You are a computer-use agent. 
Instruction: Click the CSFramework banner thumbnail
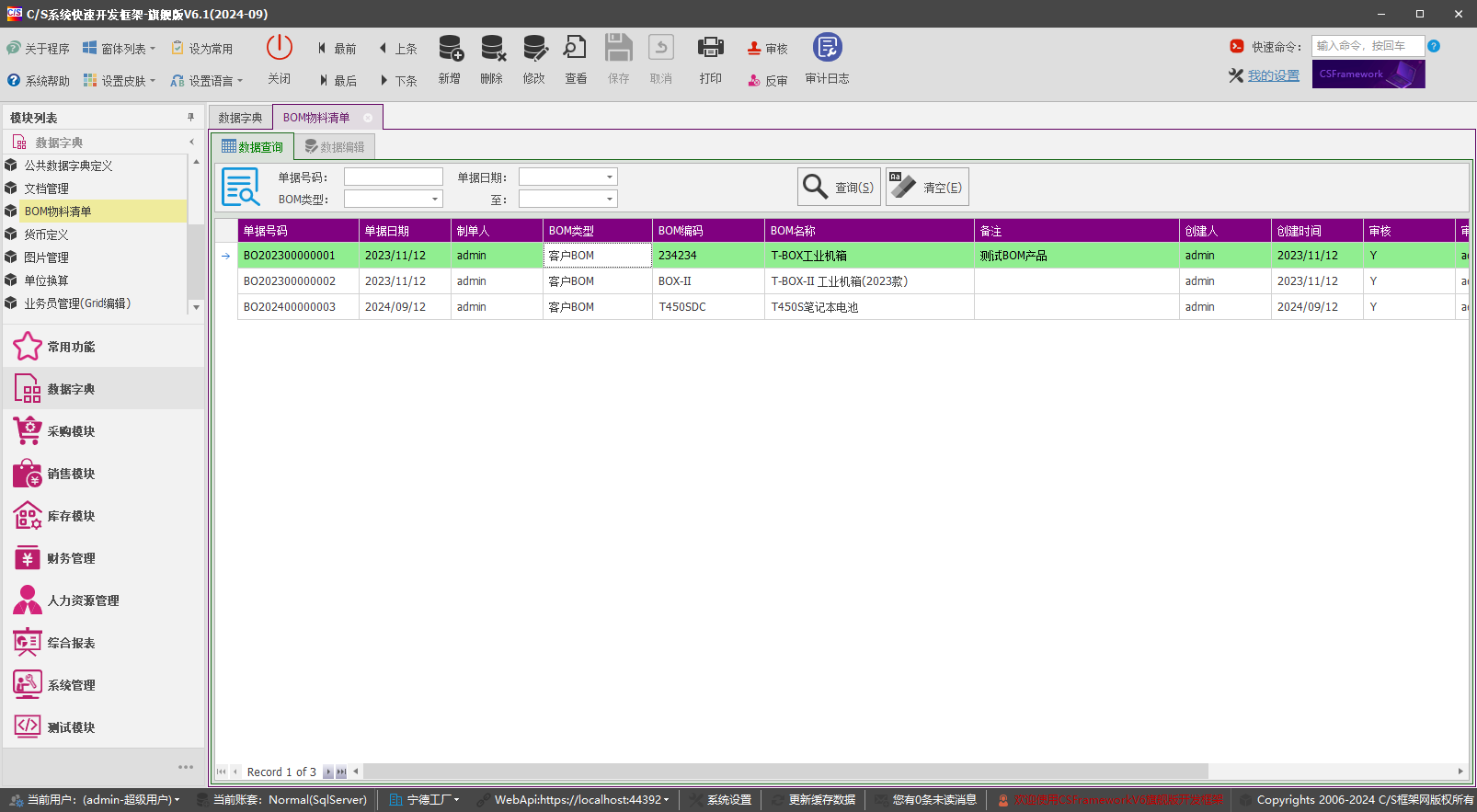(1368, 74)
